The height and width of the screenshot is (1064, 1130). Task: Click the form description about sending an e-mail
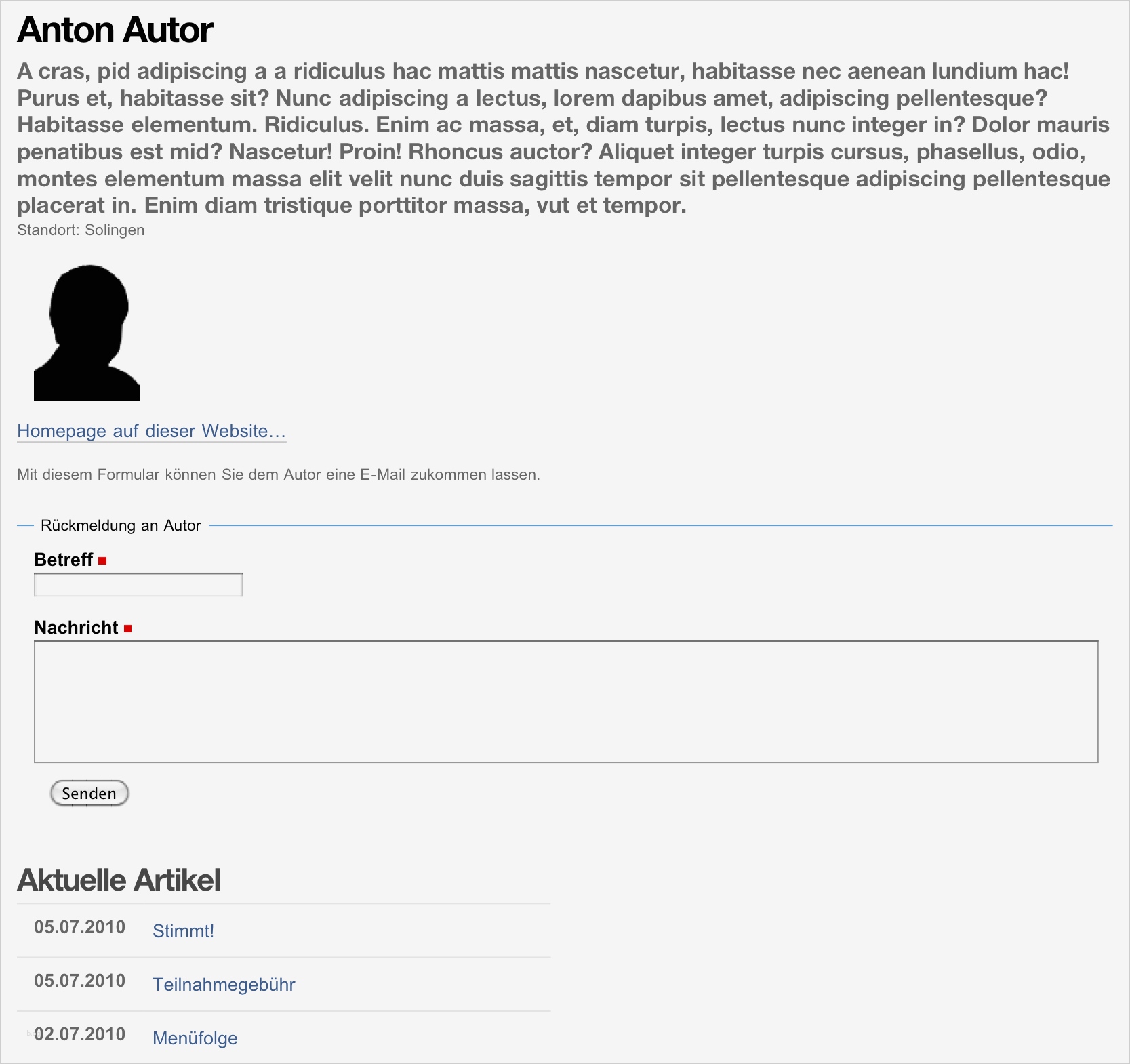click(279, 474)
